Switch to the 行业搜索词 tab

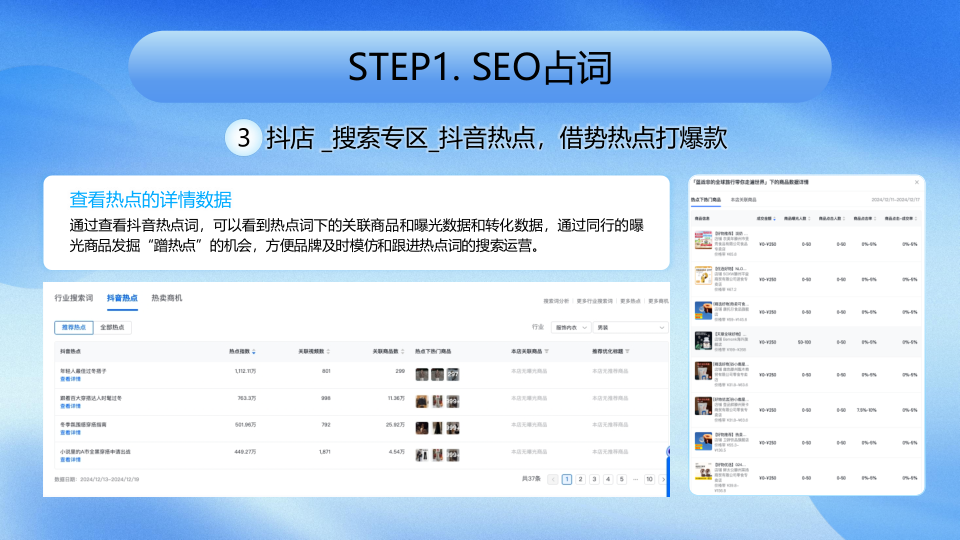pyautogui.click(x=73, y=298)
